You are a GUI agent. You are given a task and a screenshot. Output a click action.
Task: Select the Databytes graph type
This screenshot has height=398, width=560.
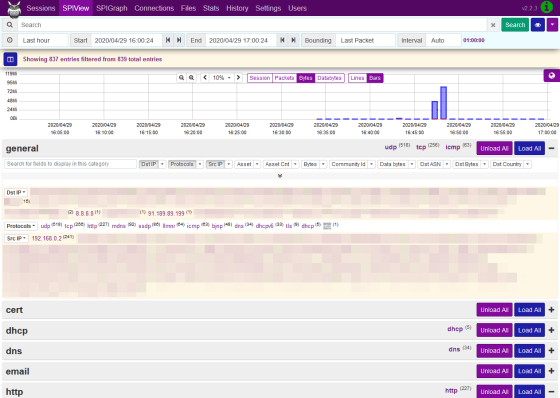(x=329, y=78)
